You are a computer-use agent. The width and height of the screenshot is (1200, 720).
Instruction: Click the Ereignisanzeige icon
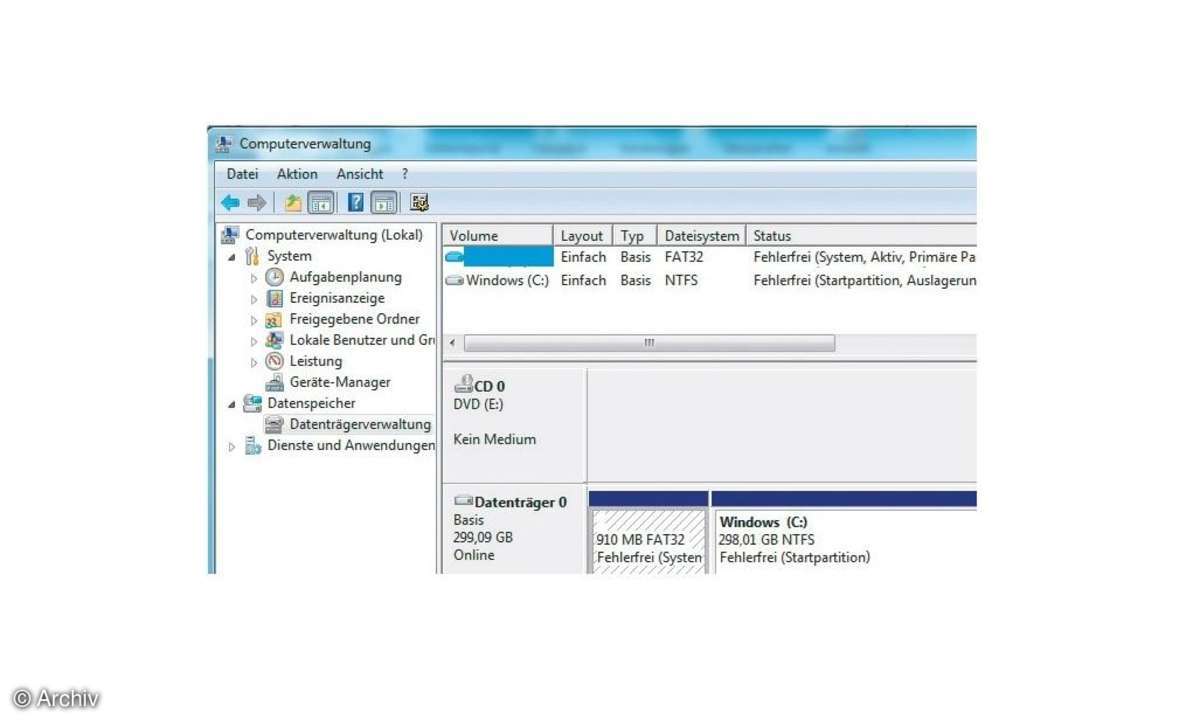pos(274,299)
